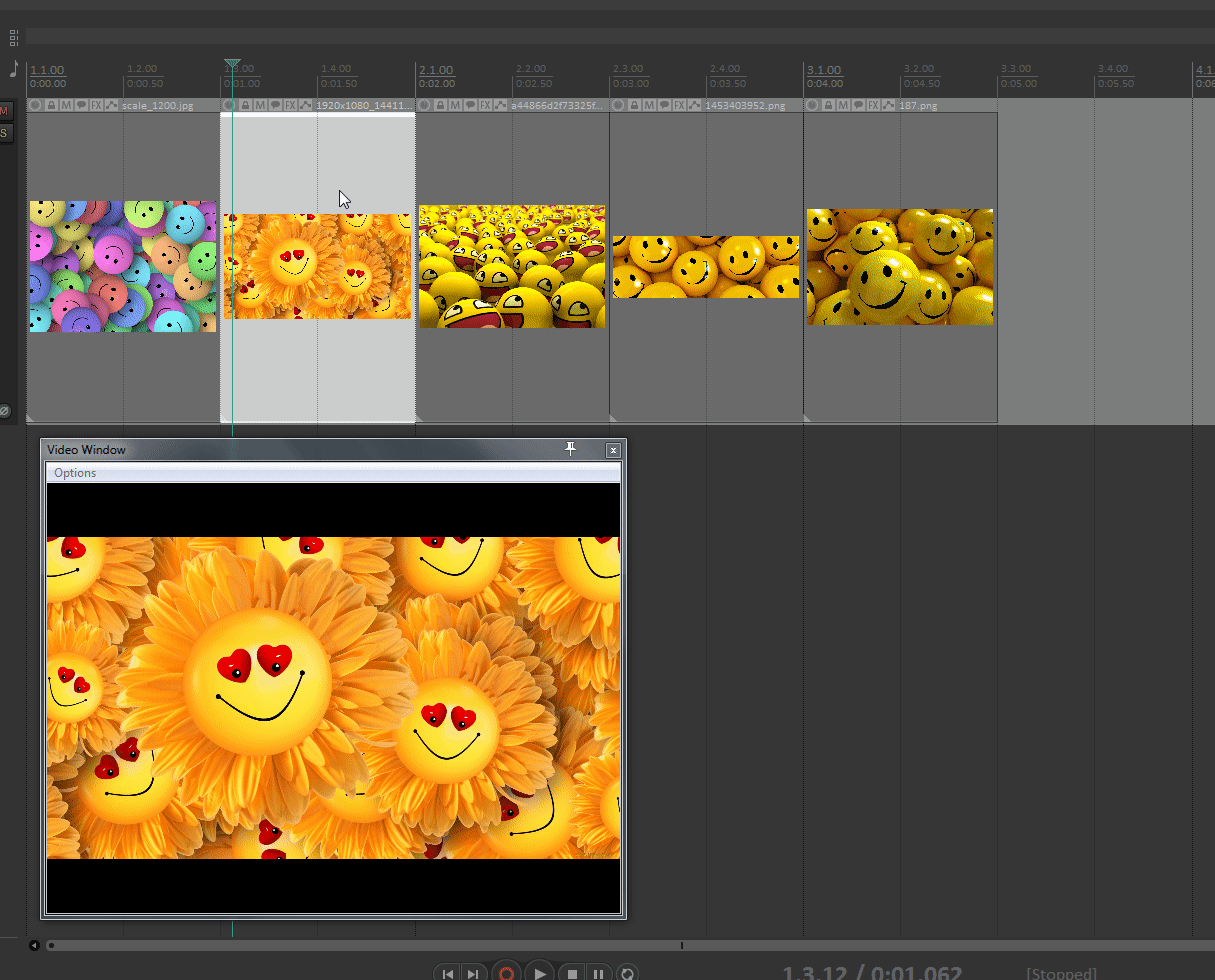This screenshot has width=1215, height=980.
Task: Mute the 1920x1080 sunflower item
Action: pyautogui.click(x=261, y=105)
